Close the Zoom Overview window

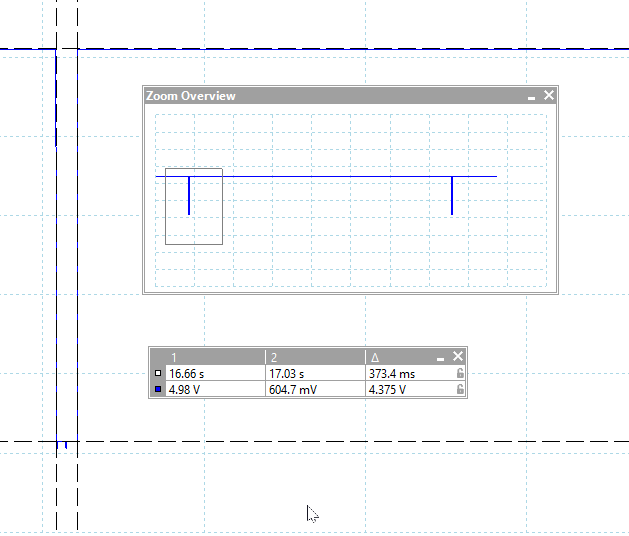(x=548, y=96)
